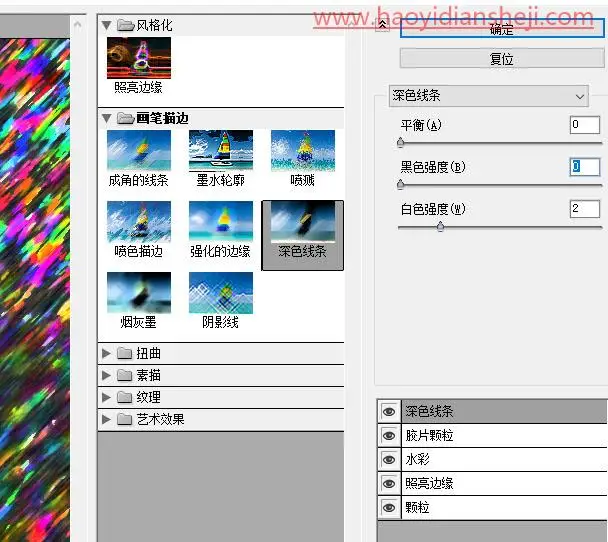Choose the 强化的边缘 filter thumbnail

point(221,221)
